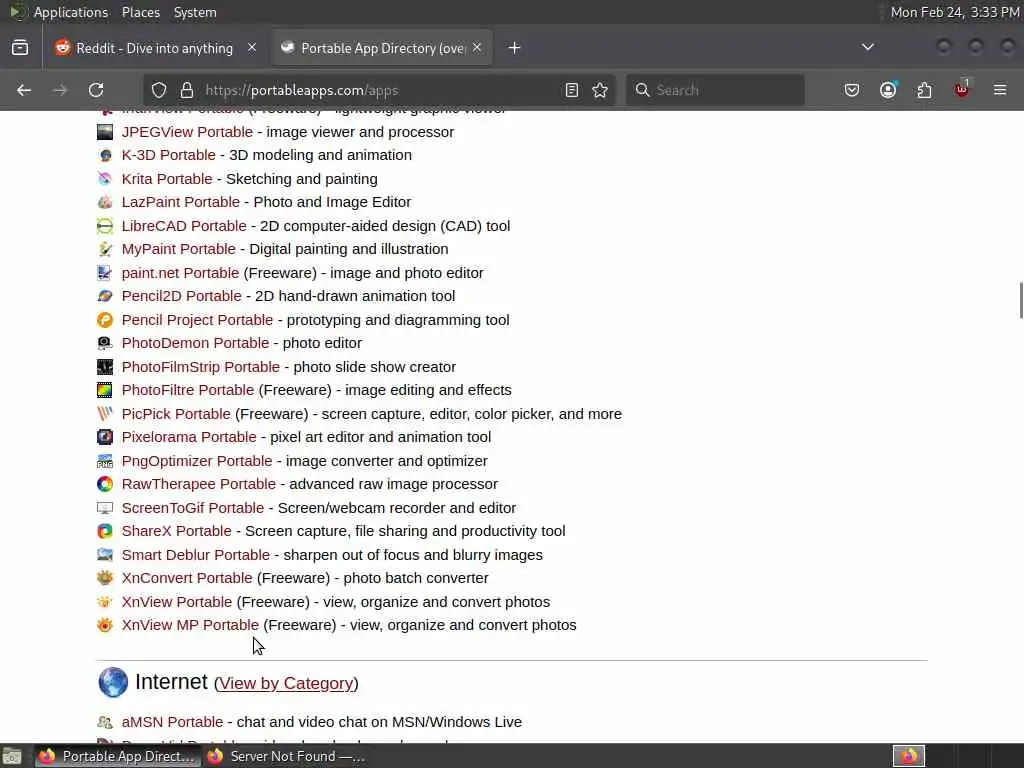
Task: Click the MyPaint Portable app icon
Action: click(x=104, y=249)
